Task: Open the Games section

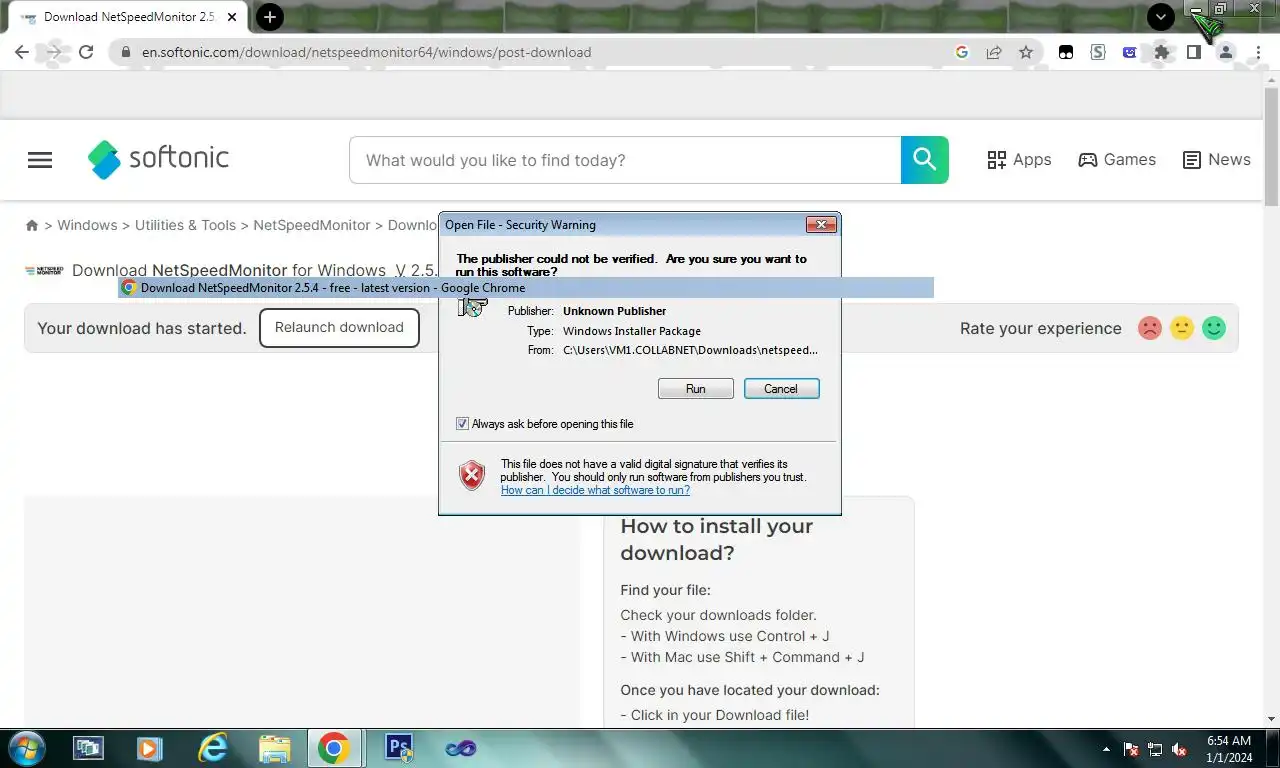Action: (x=1117, y=160)
